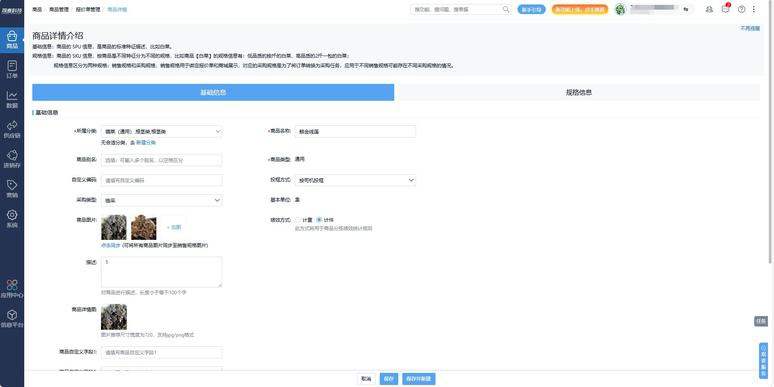Screen dimensions: 774x387
Task: Open the message notifications icon with red badge
Action: (x=725, y=9)
